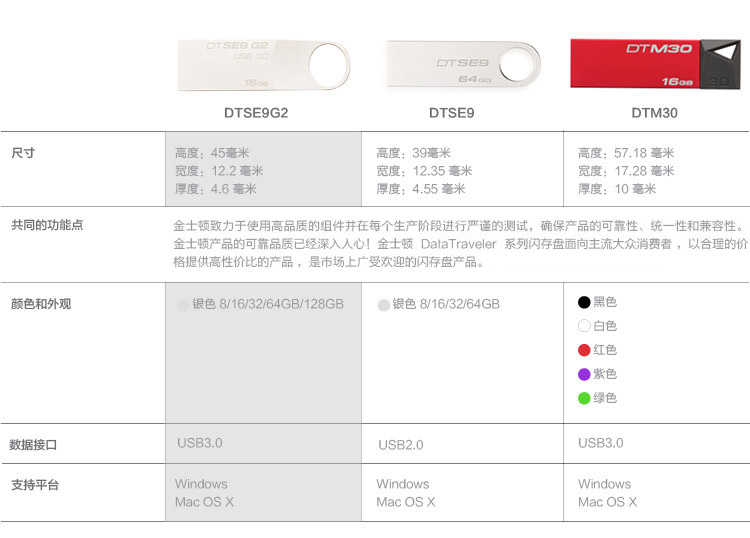Image resolution: width=750 pixels, height=538 pixels.
Task: Click Windows in DTSE9 platform cell
Action: (x=403, y=484)
